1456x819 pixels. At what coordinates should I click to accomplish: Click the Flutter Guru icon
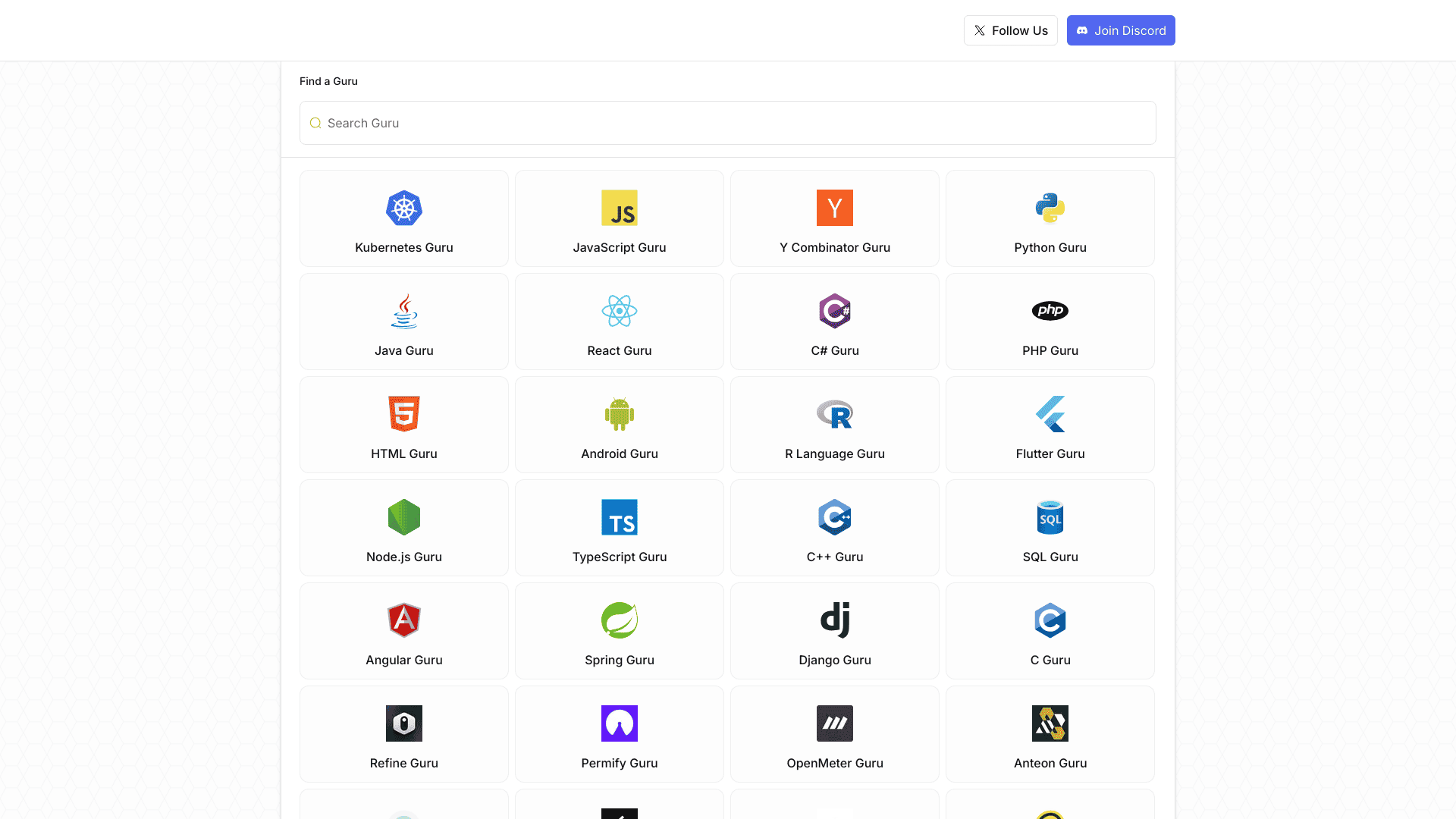(x=1050, y=414)
